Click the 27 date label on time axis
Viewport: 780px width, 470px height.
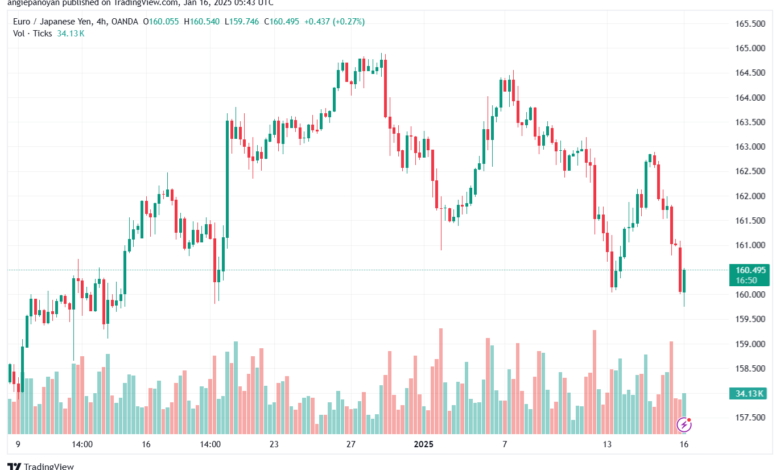coord(351,444)
